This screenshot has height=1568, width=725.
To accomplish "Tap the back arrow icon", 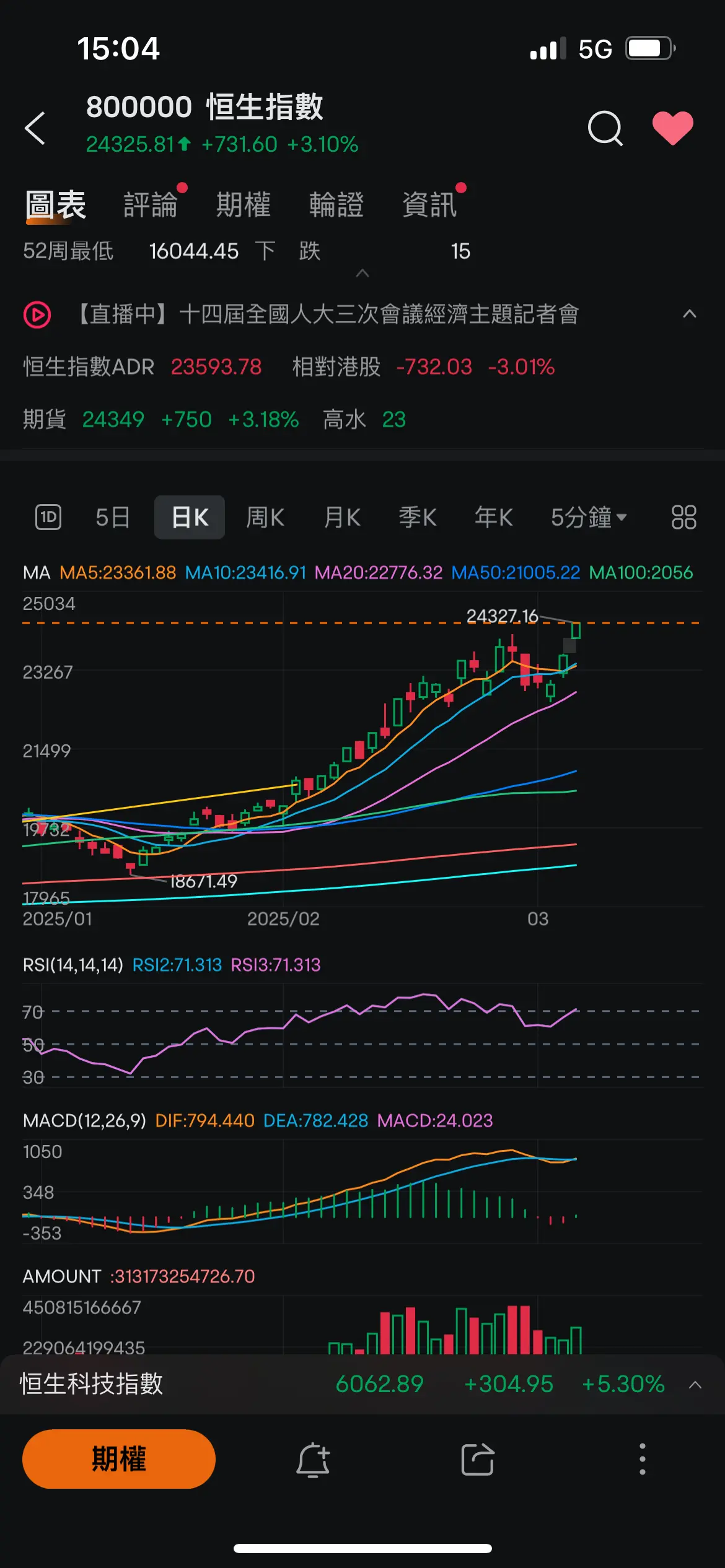I will [x=35, y=128].
